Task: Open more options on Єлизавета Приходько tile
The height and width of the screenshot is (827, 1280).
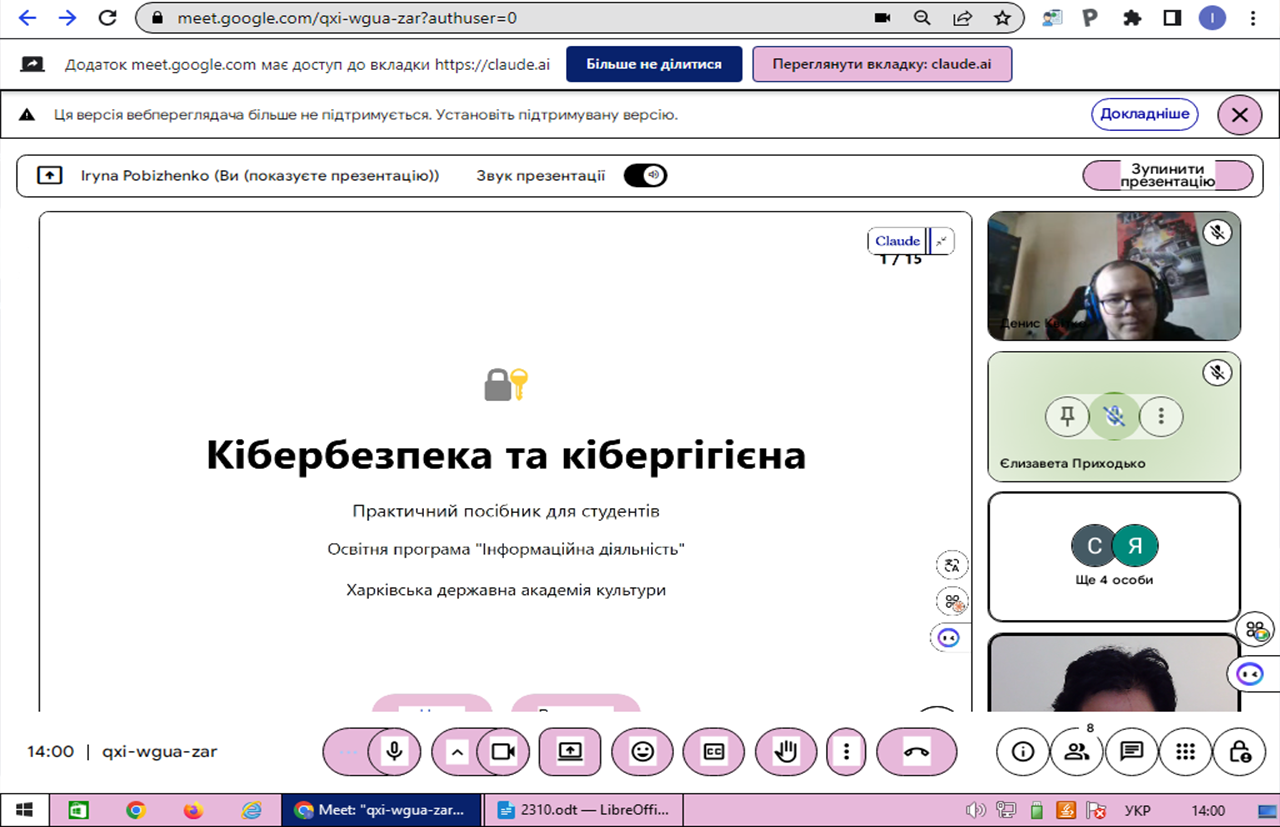Action: click(x=1161, y=416)
